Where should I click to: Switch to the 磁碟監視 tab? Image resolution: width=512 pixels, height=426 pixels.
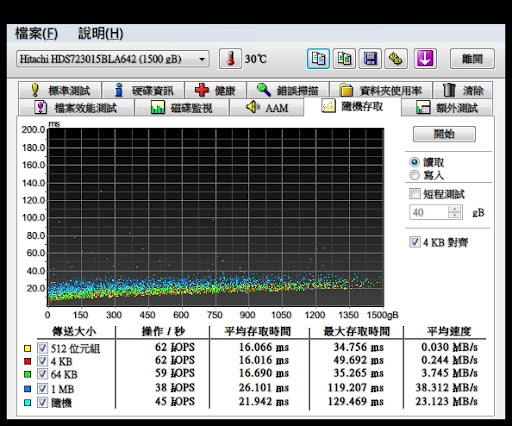(x=182, y=108)
